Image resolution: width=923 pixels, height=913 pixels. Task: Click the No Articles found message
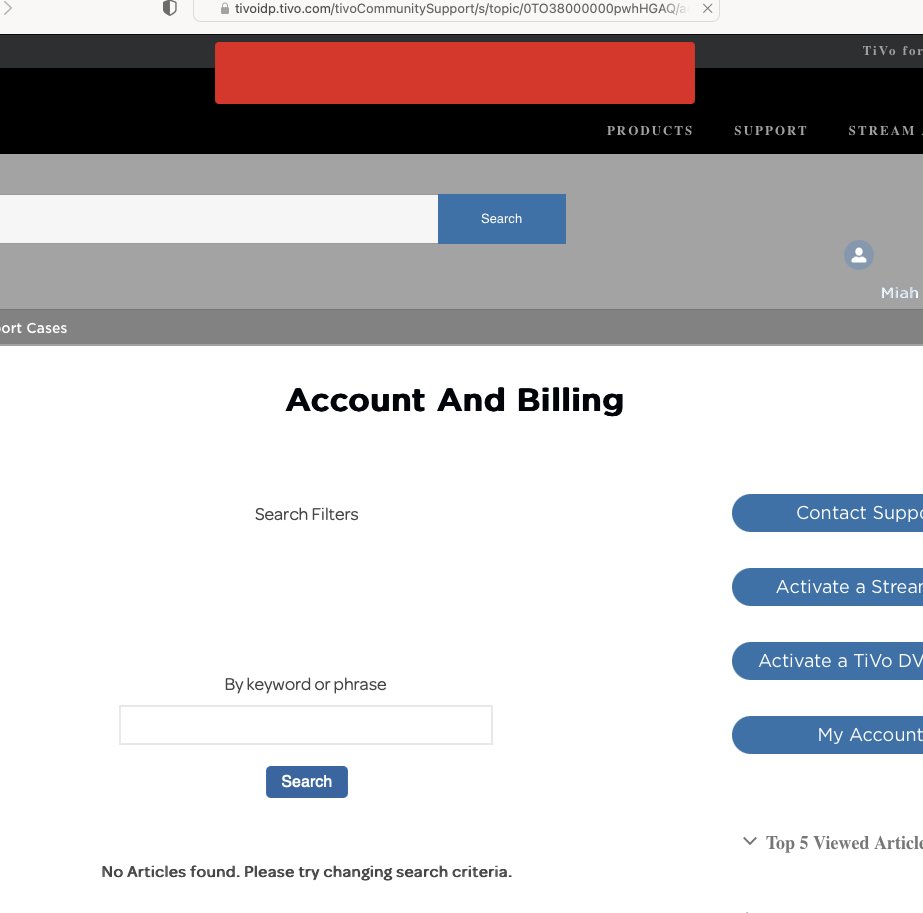307,872
